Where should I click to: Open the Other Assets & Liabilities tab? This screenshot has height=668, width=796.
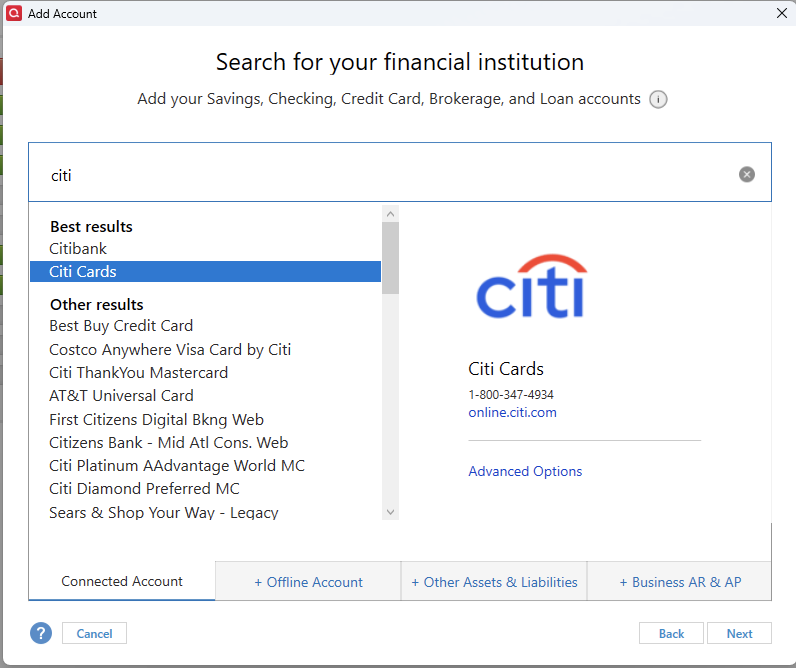[x=494, y=582]
